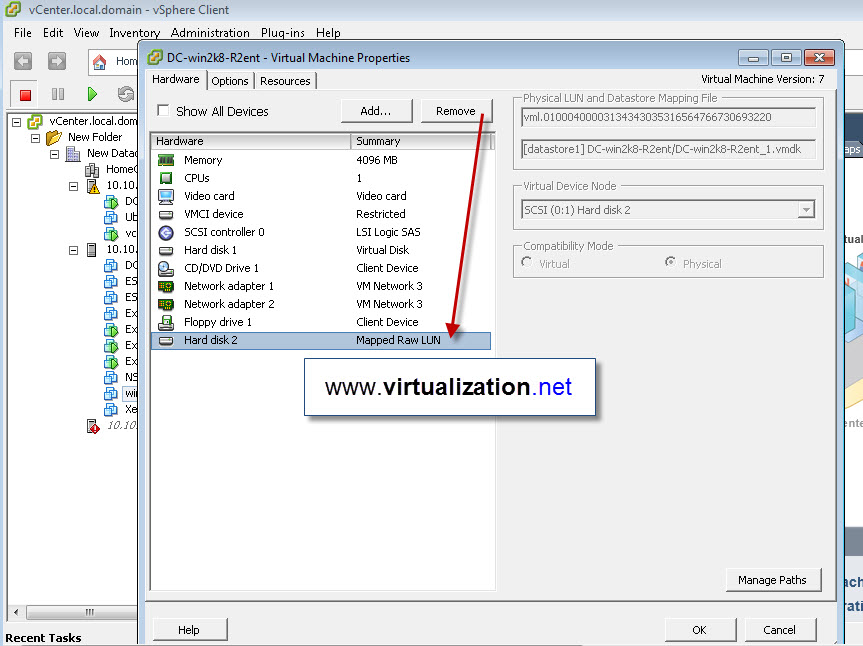Click the disconnected host error icon at tree bottom
The image size is (863, 646).
tap(93, 426)
